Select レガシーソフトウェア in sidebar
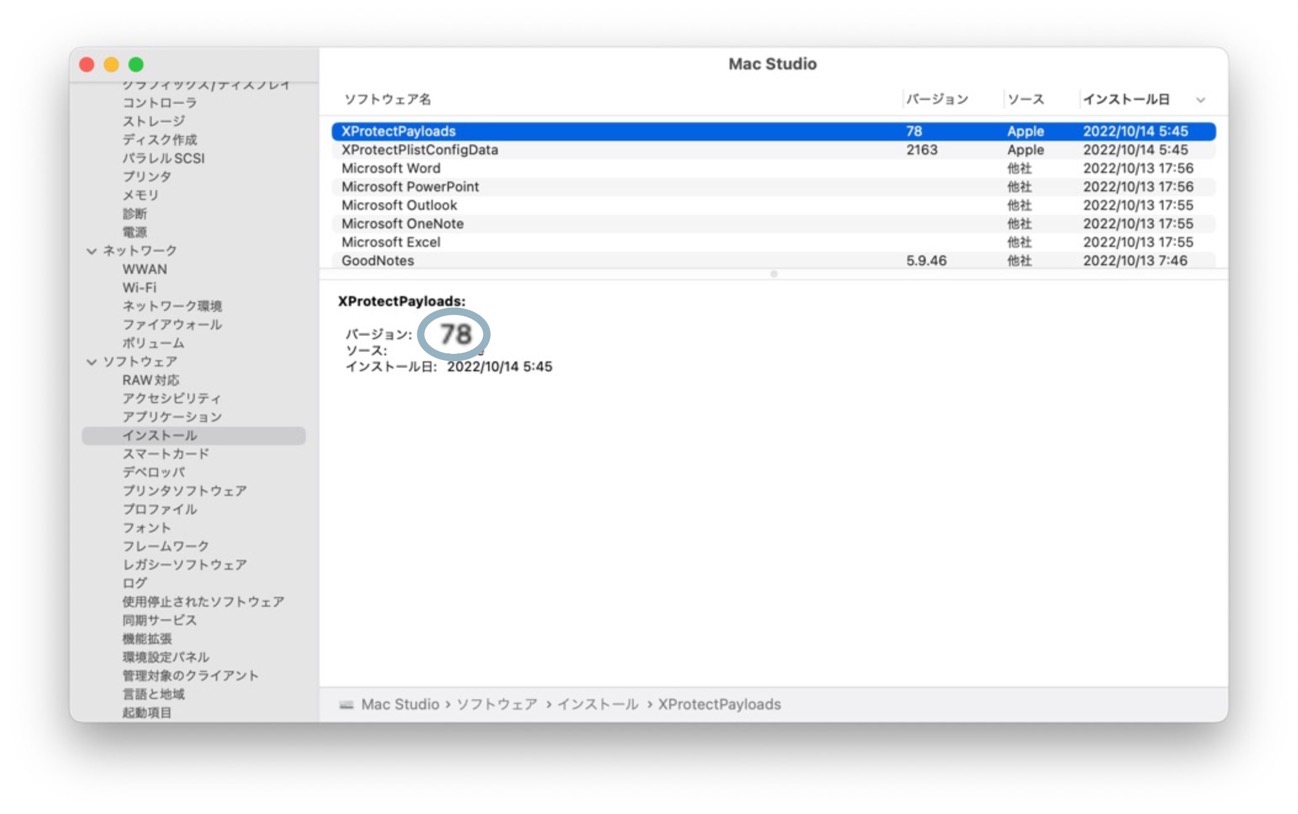The width and height of the screenshot is (1298, 814). pos(185,565)
